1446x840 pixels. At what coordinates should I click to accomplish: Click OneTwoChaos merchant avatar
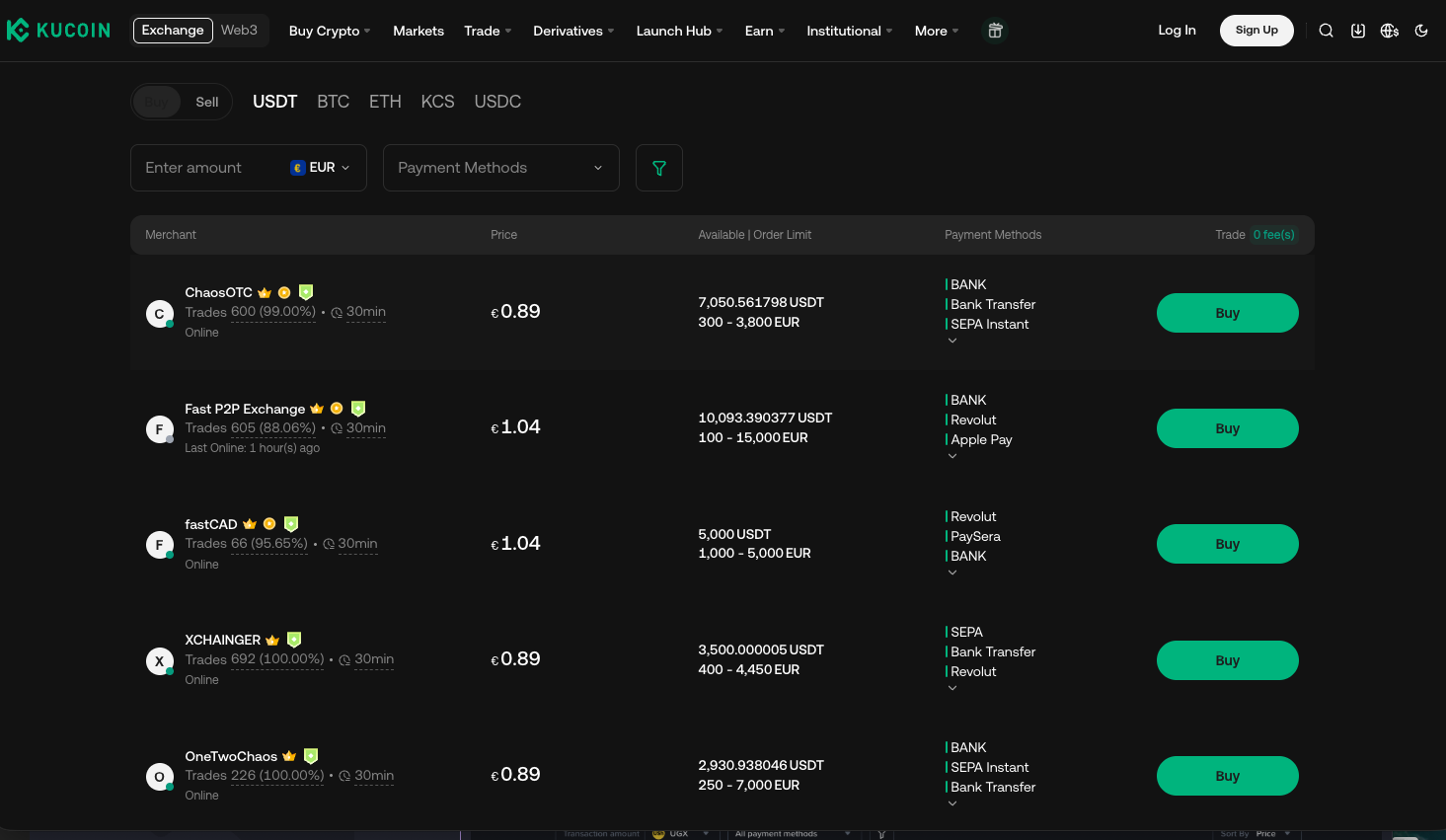point(160,777)
